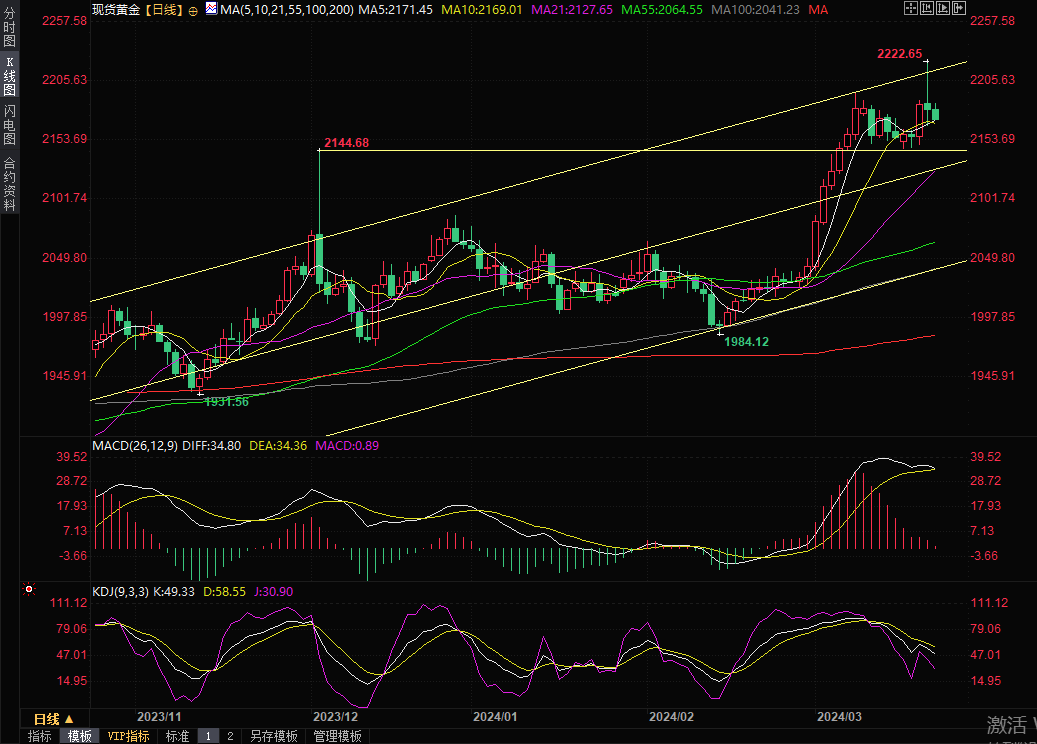The width and height of the screenshot is (1037, 744).
Task: Click the red KDJ panel marker icon
Action: [28, 591]
